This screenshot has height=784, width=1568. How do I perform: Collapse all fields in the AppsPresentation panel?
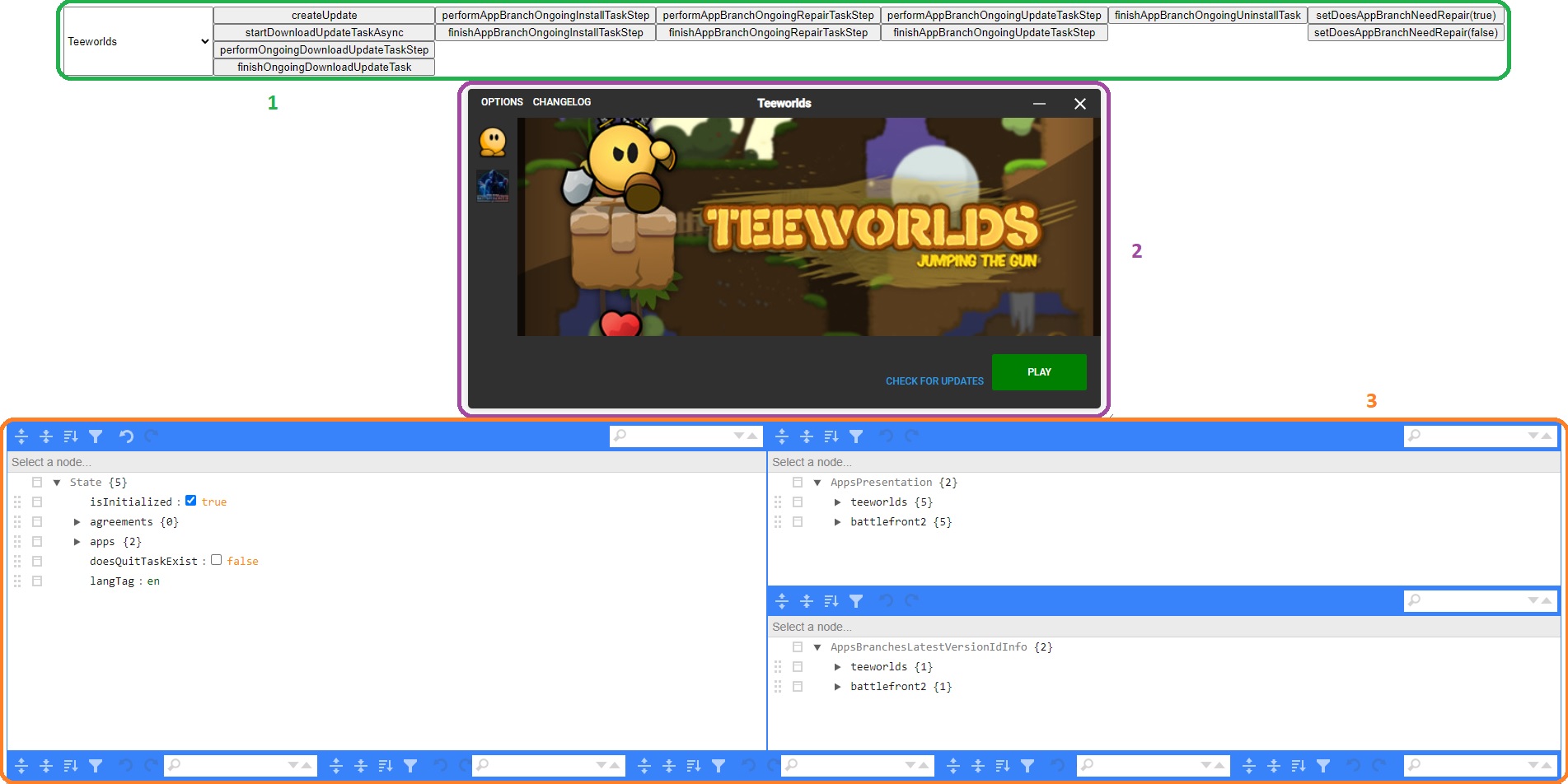(x=807, y=436)
